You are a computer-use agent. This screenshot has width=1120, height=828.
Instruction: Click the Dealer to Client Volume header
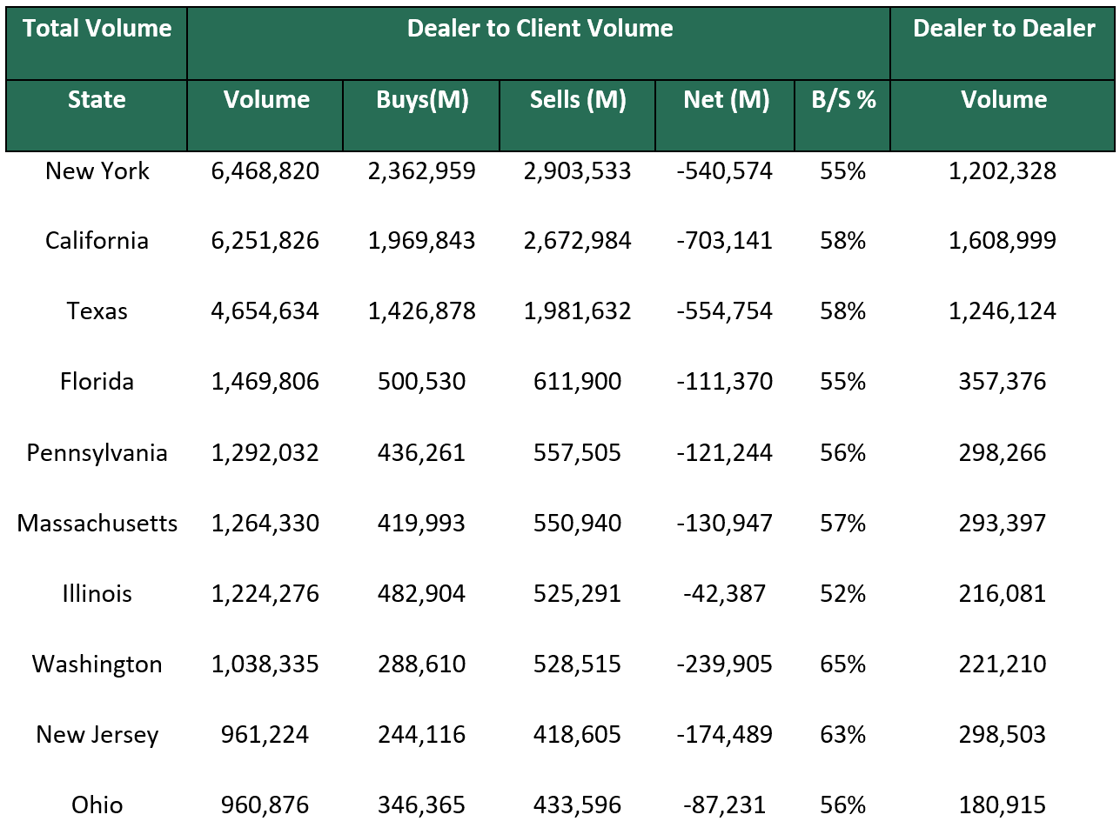pyautogui.click(x=537, y=29)
